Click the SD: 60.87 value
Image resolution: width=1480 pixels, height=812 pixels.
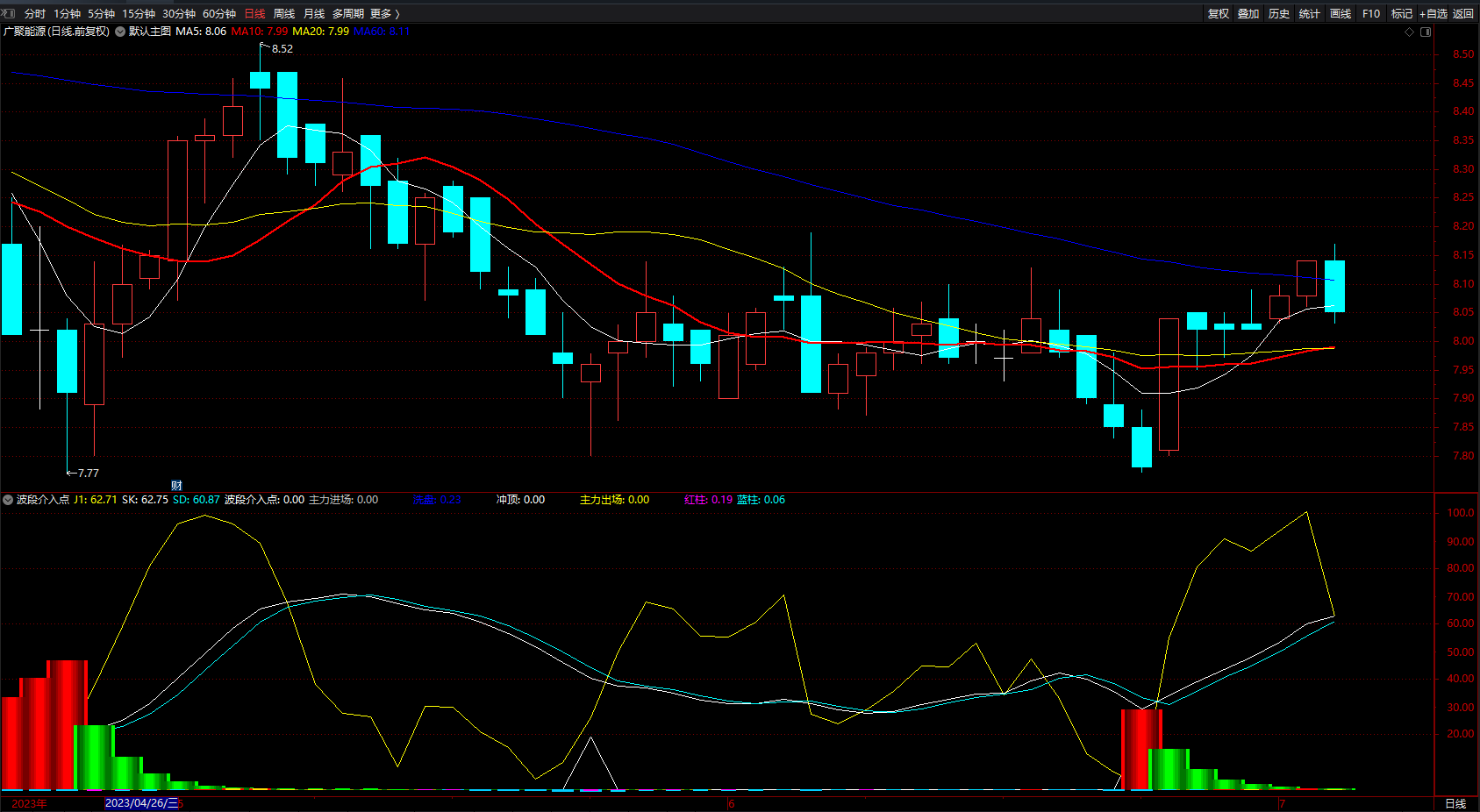pos(197,500)
